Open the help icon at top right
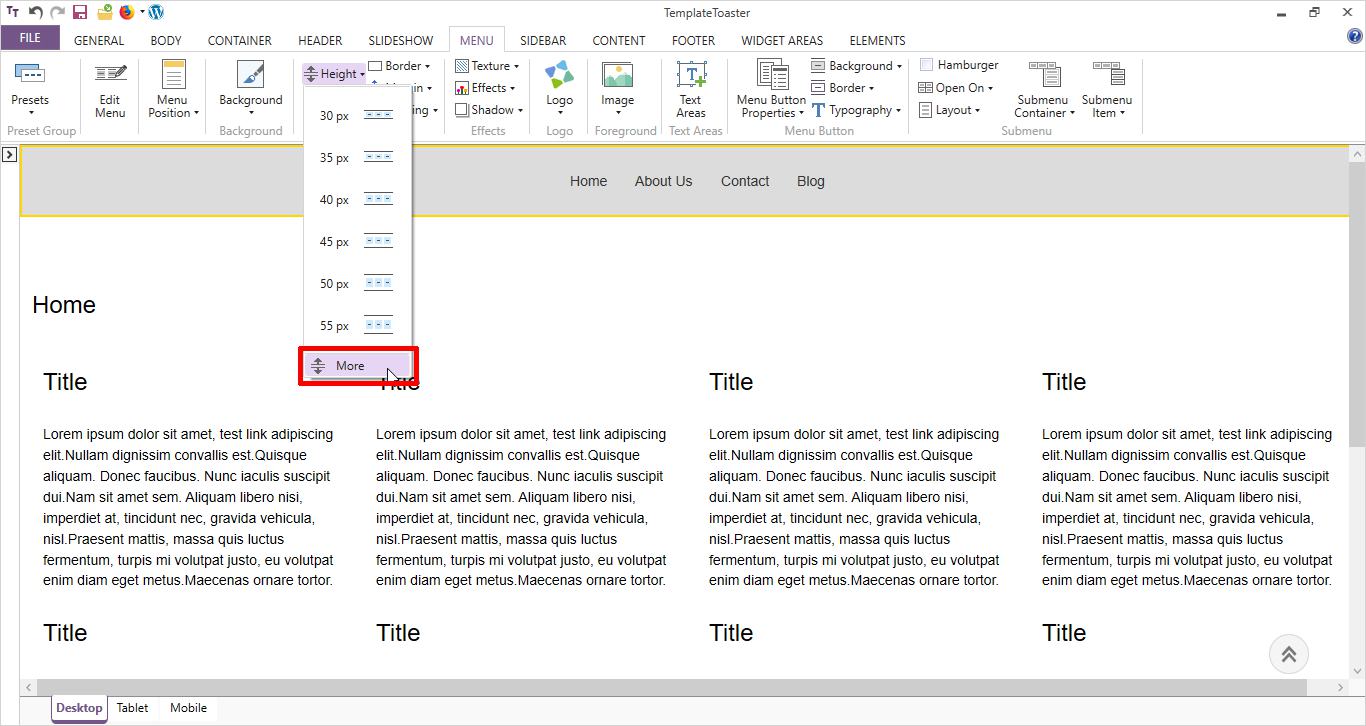1366x726 pixels. (x=1355, y=37)
